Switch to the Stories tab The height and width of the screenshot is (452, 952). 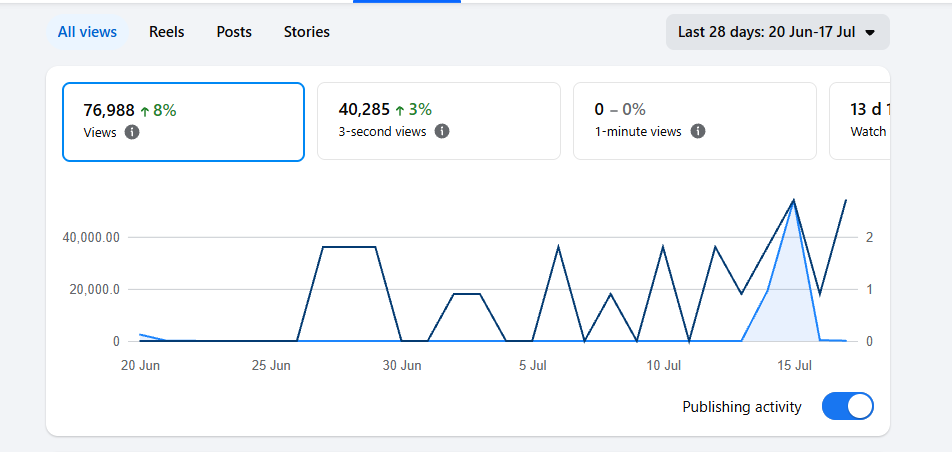click(x=307, y=32)
